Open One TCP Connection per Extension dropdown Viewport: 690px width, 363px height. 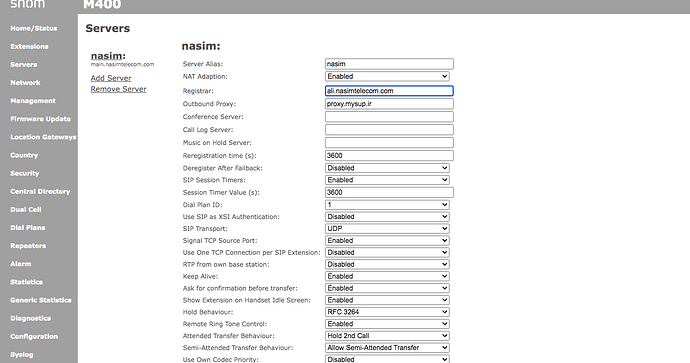tap(387, 252)
